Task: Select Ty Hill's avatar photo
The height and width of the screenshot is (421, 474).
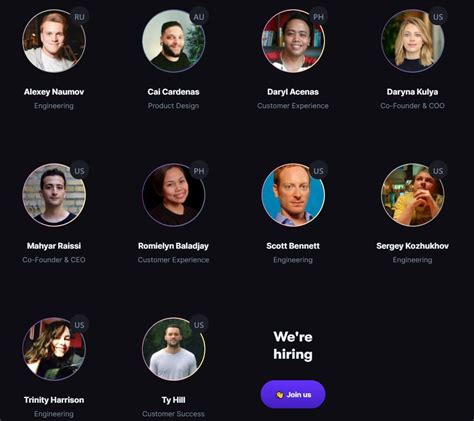Action: point(174,349)
